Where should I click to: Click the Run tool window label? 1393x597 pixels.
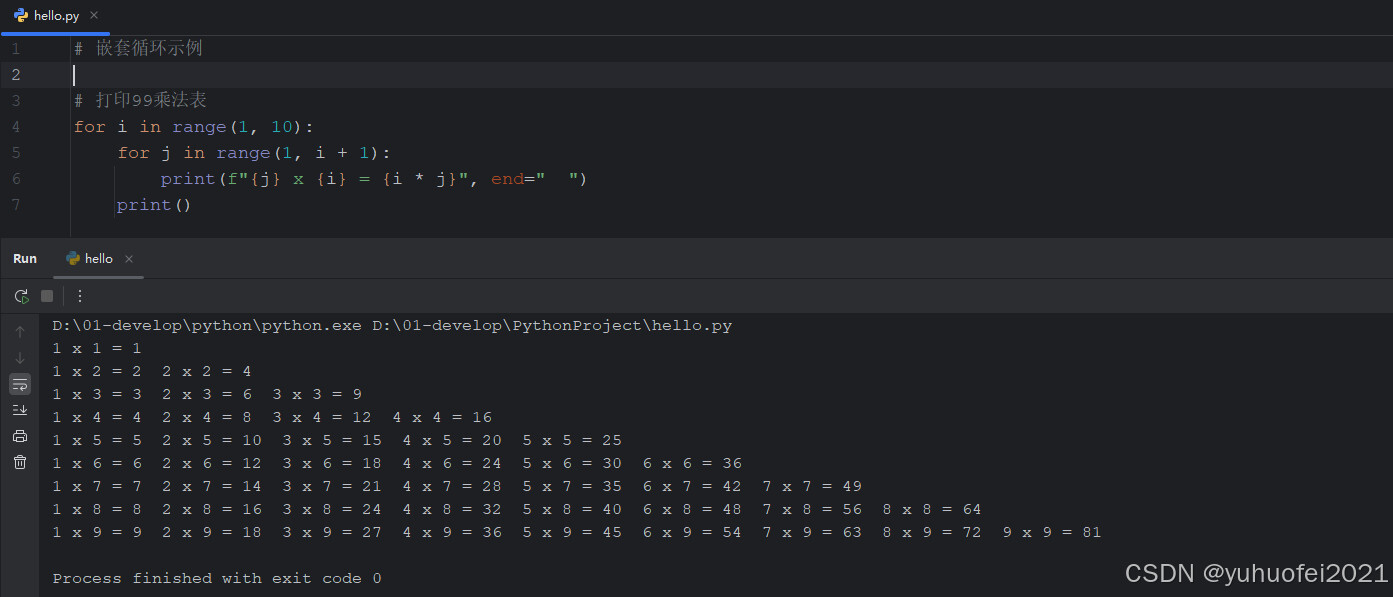[x=25, y=258]
